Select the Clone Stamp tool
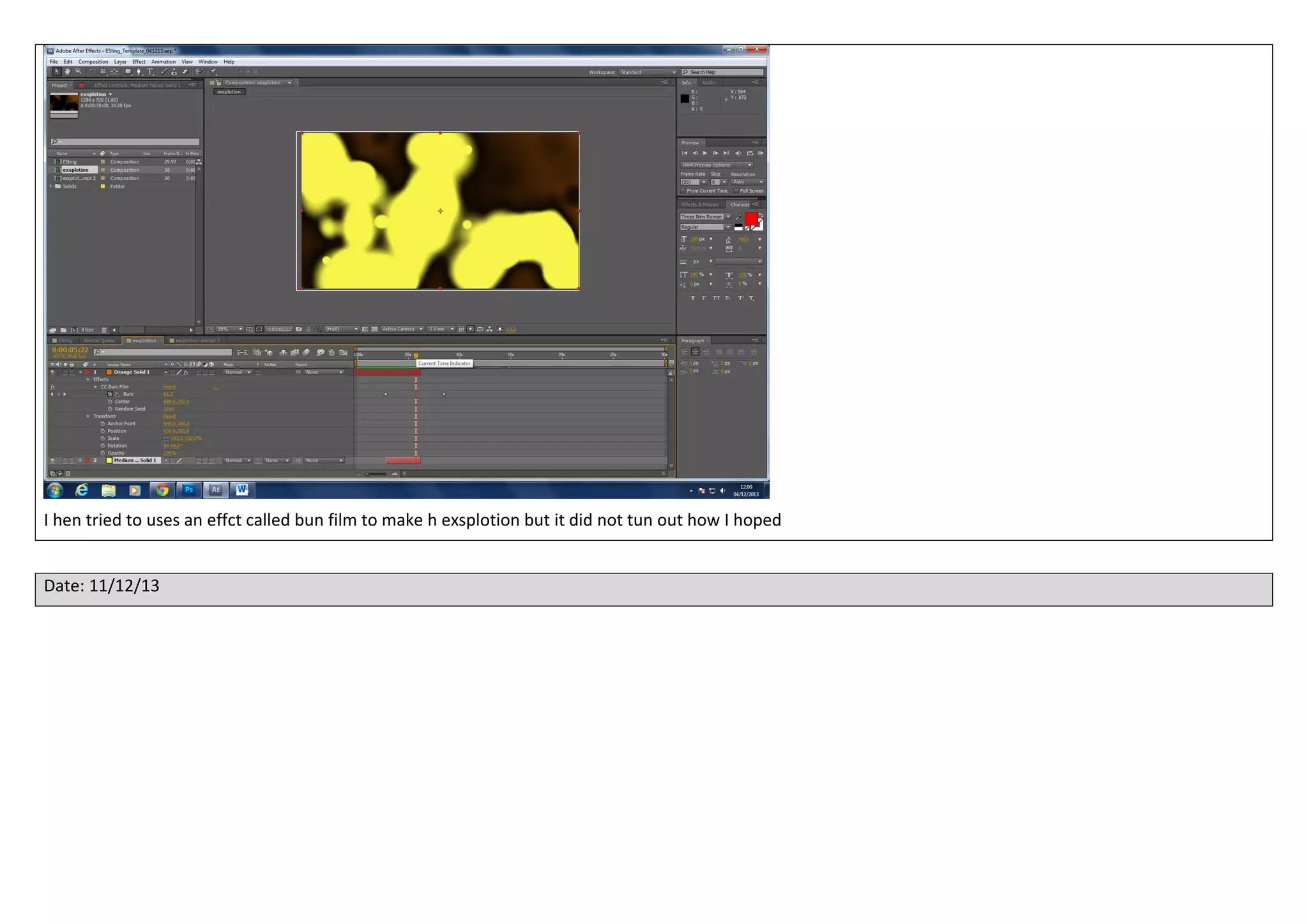 (174, 72)
